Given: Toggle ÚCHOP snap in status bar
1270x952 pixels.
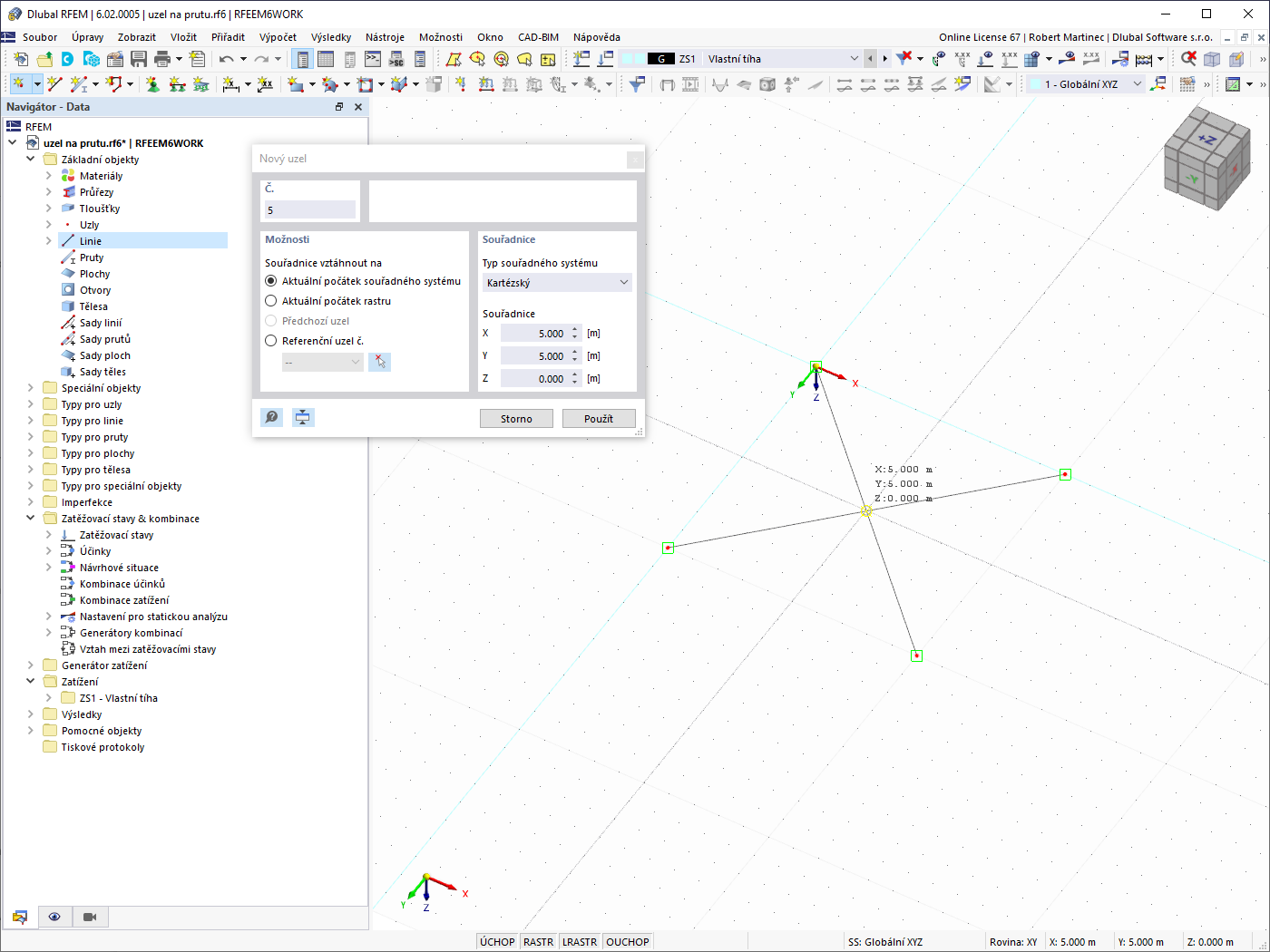Looking at the screenshot, I should 497,942.
